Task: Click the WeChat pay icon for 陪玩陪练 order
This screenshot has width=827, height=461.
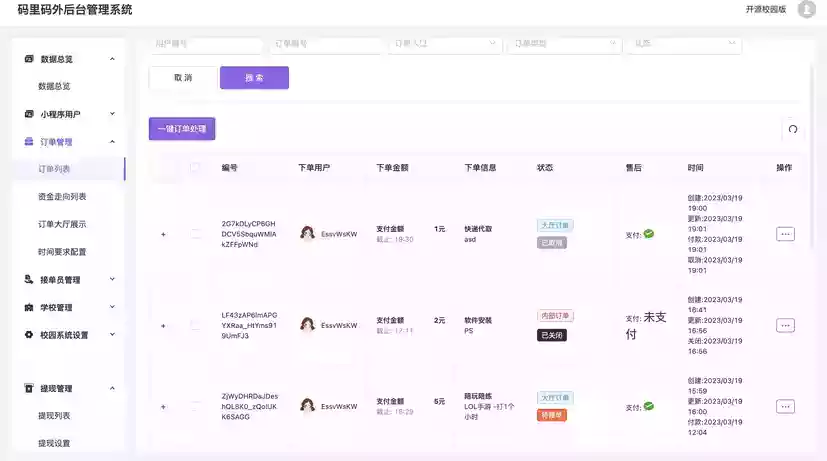Action: coord(649,406)
